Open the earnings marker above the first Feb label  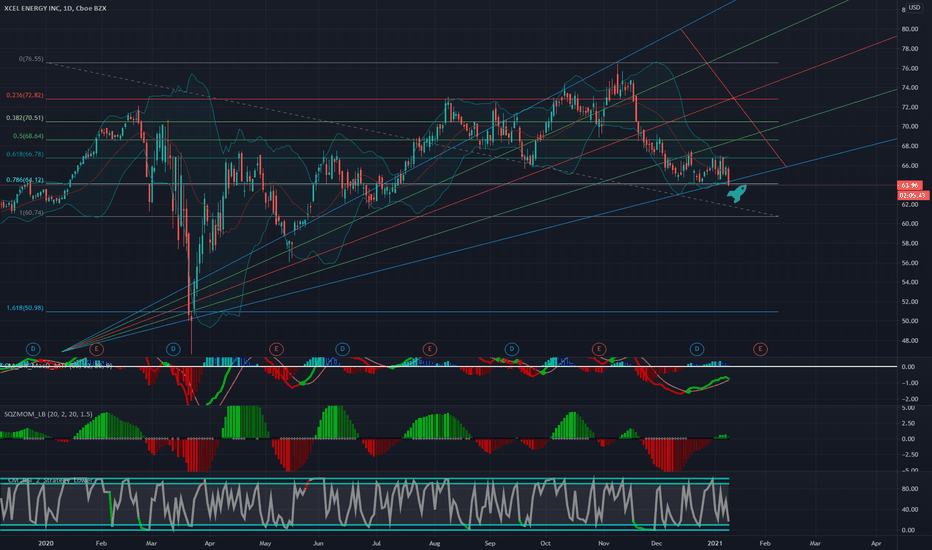96,349
